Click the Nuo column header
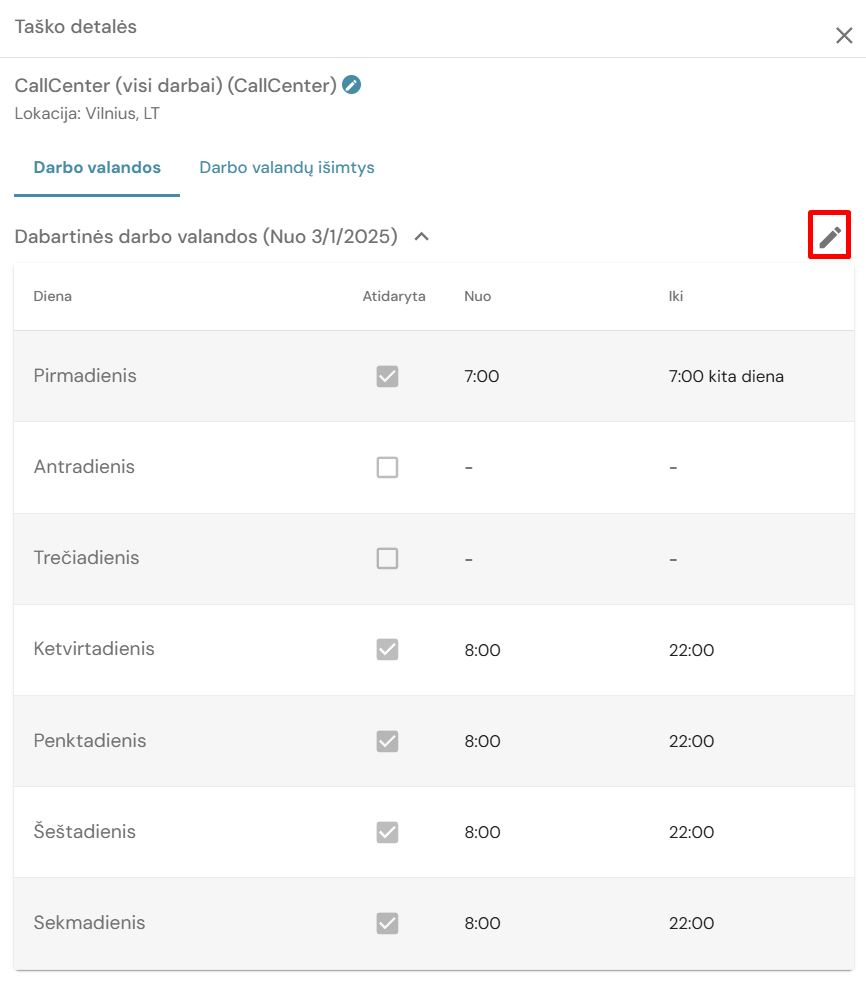 coord(477,296)
